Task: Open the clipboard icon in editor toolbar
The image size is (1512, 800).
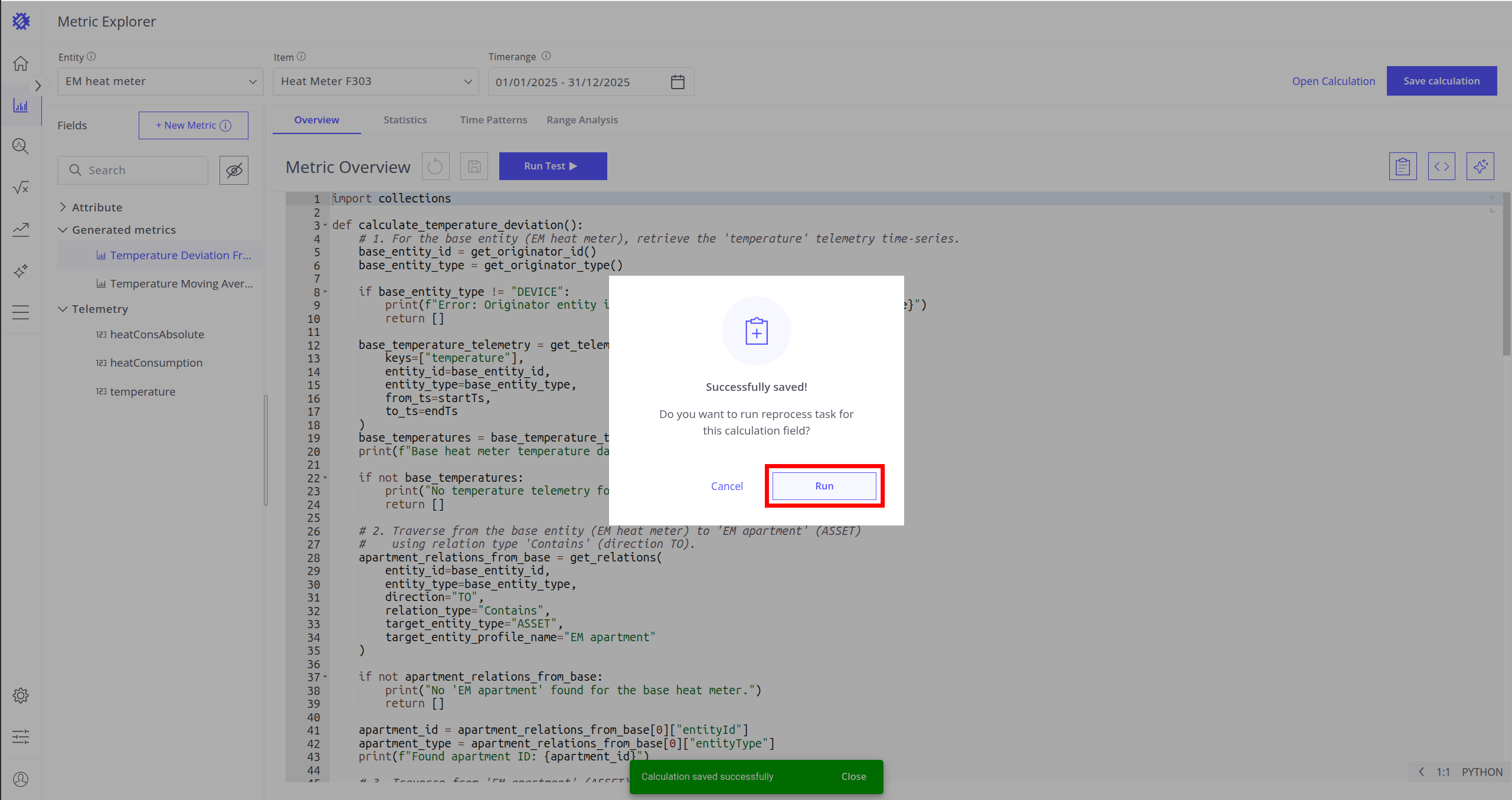Action: click(1402, 166)
